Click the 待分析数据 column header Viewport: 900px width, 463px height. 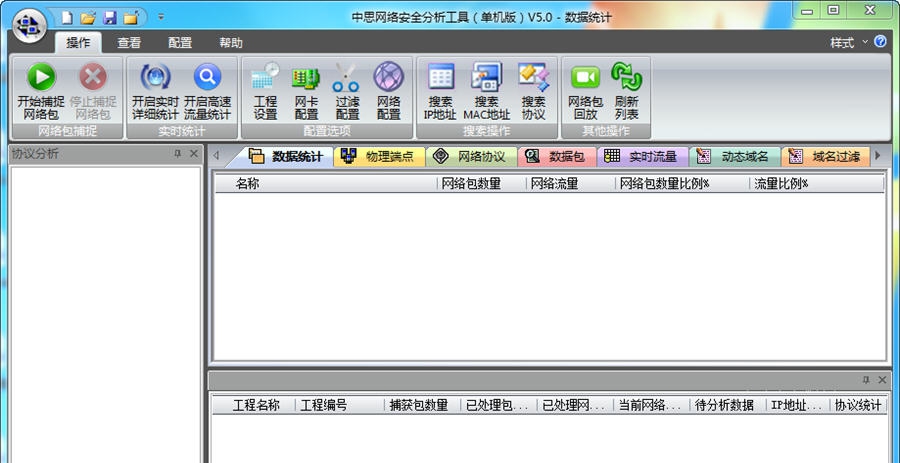[727, 405]
